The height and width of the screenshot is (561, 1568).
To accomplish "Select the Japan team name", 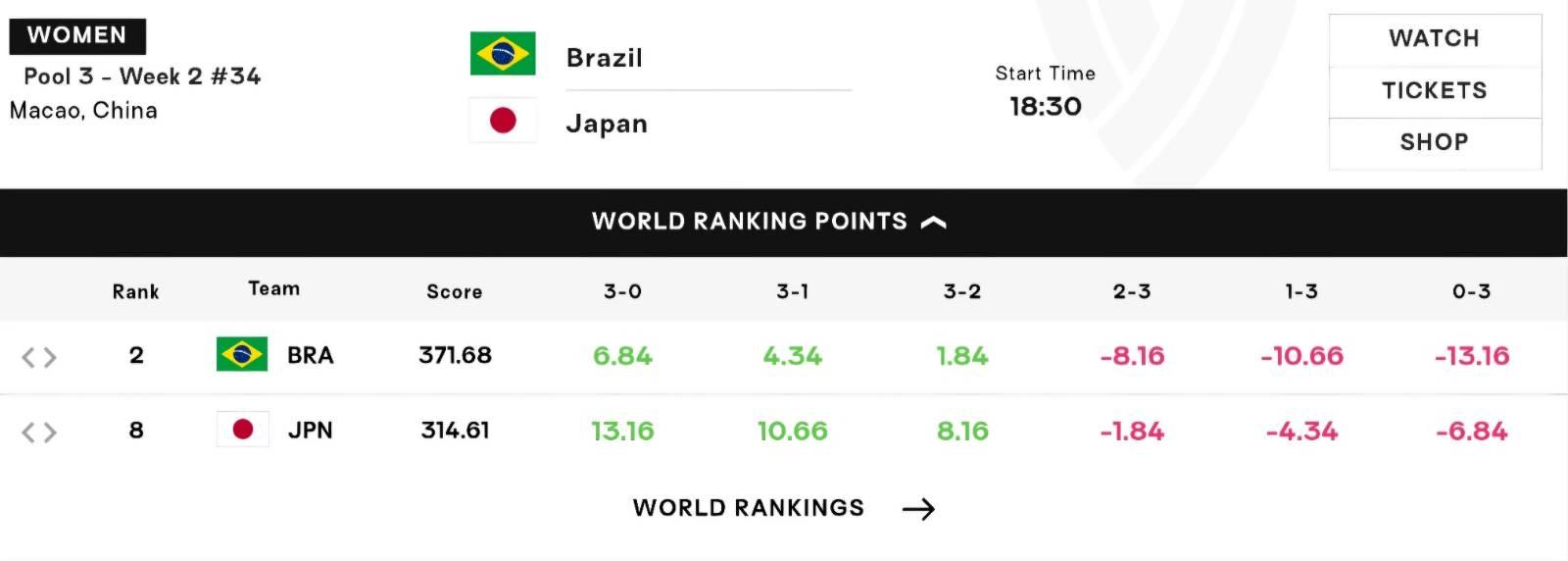I will [607, 125].
